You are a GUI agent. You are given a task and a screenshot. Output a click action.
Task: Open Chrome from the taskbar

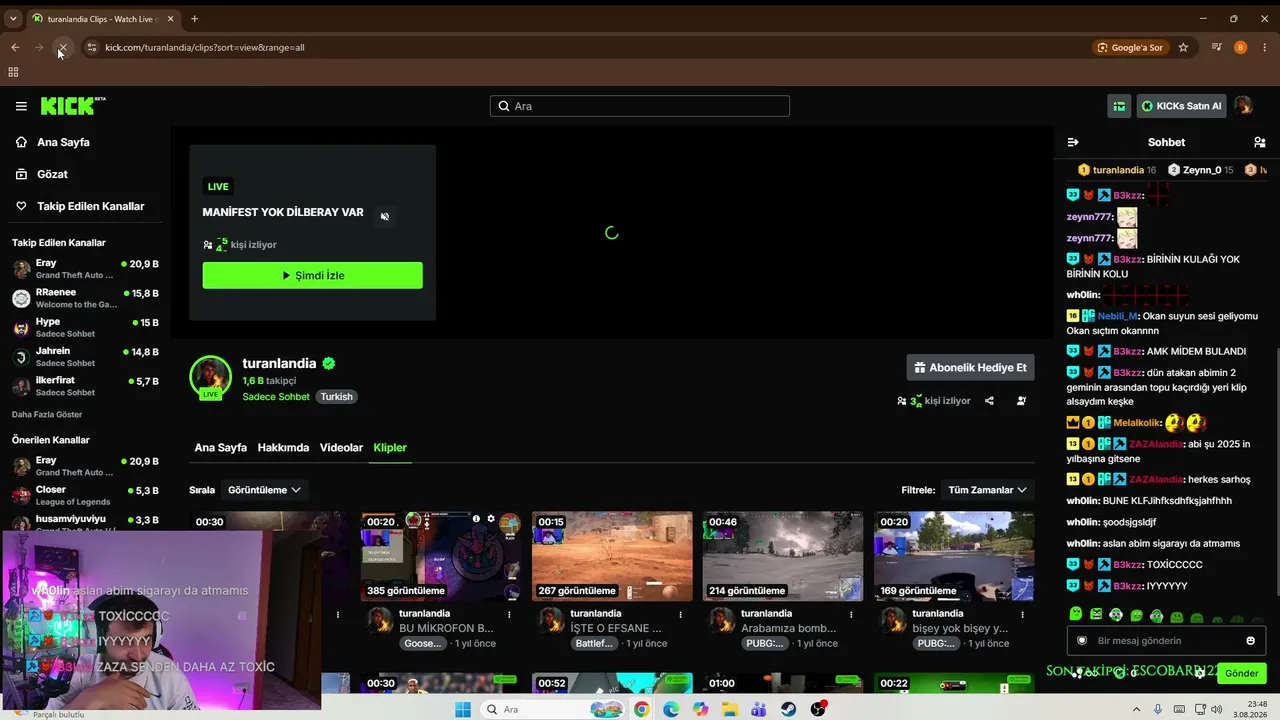(x=641, y=709)
